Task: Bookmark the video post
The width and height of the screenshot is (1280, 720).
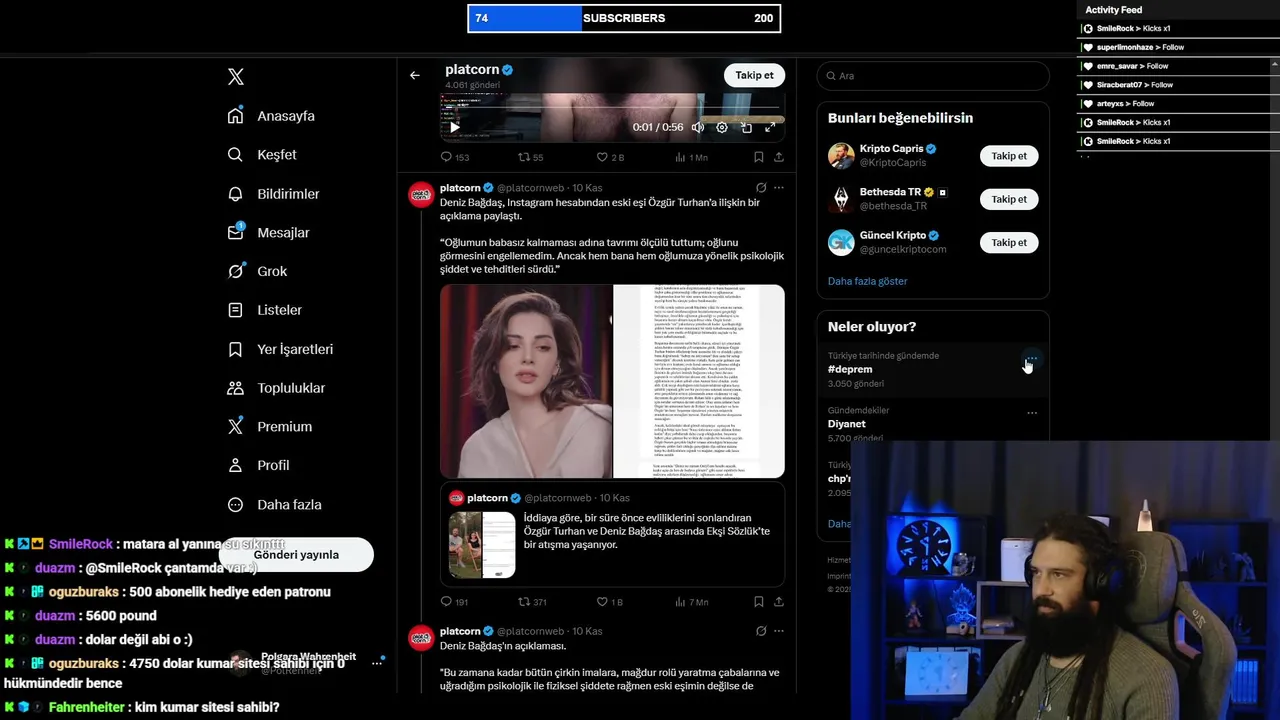Action: coord(758,157)
